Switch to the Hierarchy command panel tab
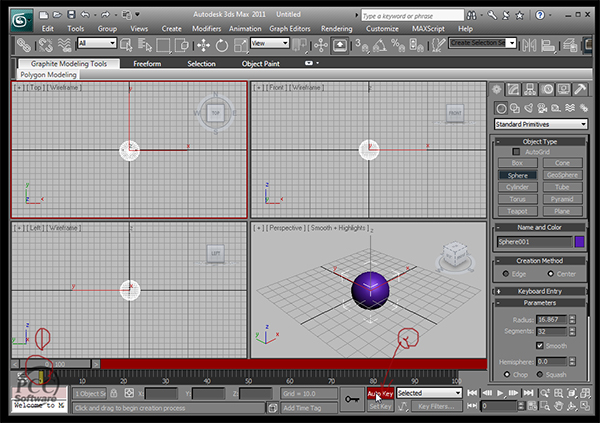Viewport: 600px width, 423px height. click(x=530, y=90)
